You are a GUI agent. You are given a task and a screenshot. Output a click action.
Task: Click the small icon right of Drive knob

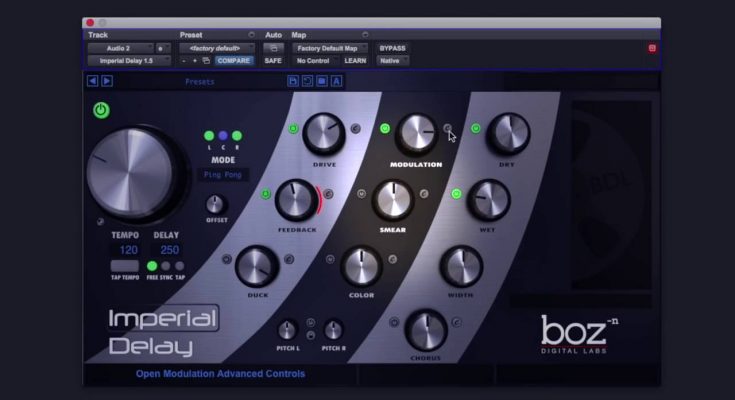coord(355,128)
